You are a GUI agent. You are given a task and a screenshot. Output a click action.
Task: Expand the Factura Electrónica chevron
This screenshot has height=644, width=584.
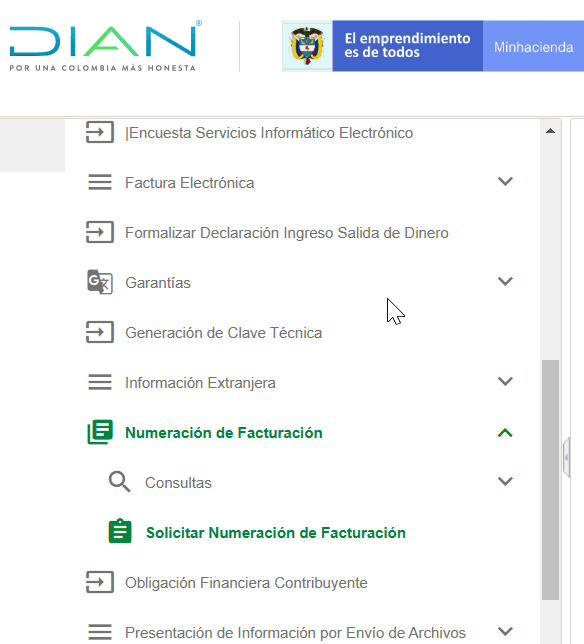[505, 181]
